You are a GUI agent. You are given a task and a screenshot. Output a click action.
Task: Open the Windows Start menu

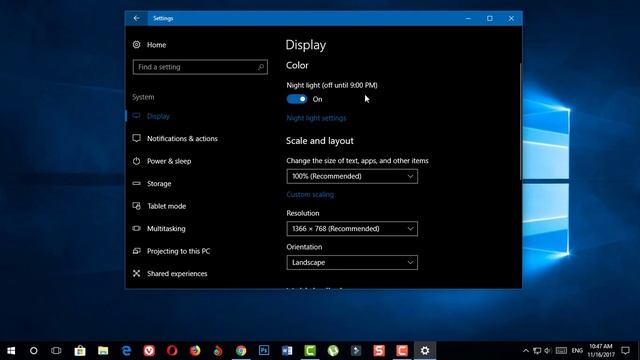[x=11, y=351]
